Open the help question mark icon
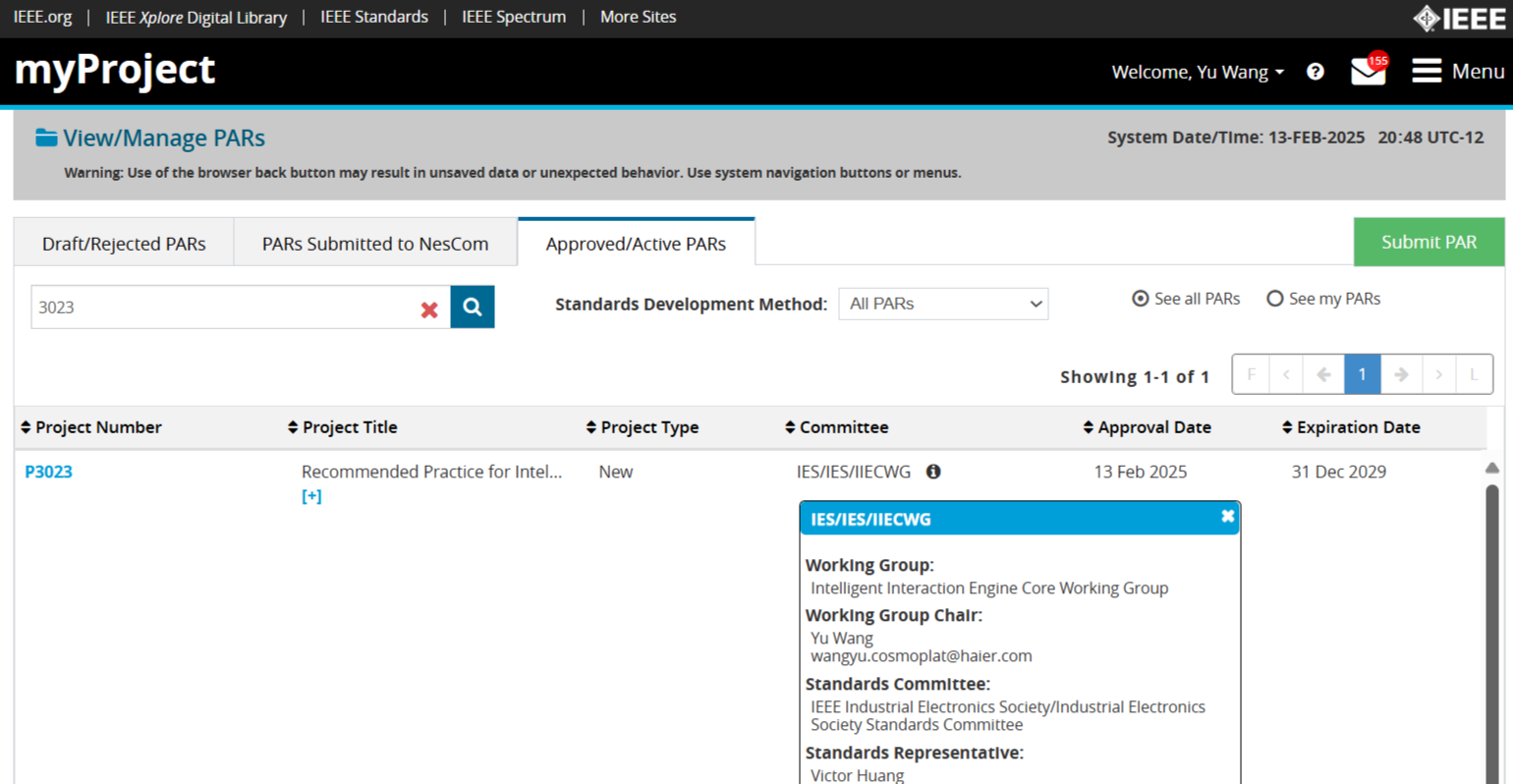1513x784 pixels. 1315,72
